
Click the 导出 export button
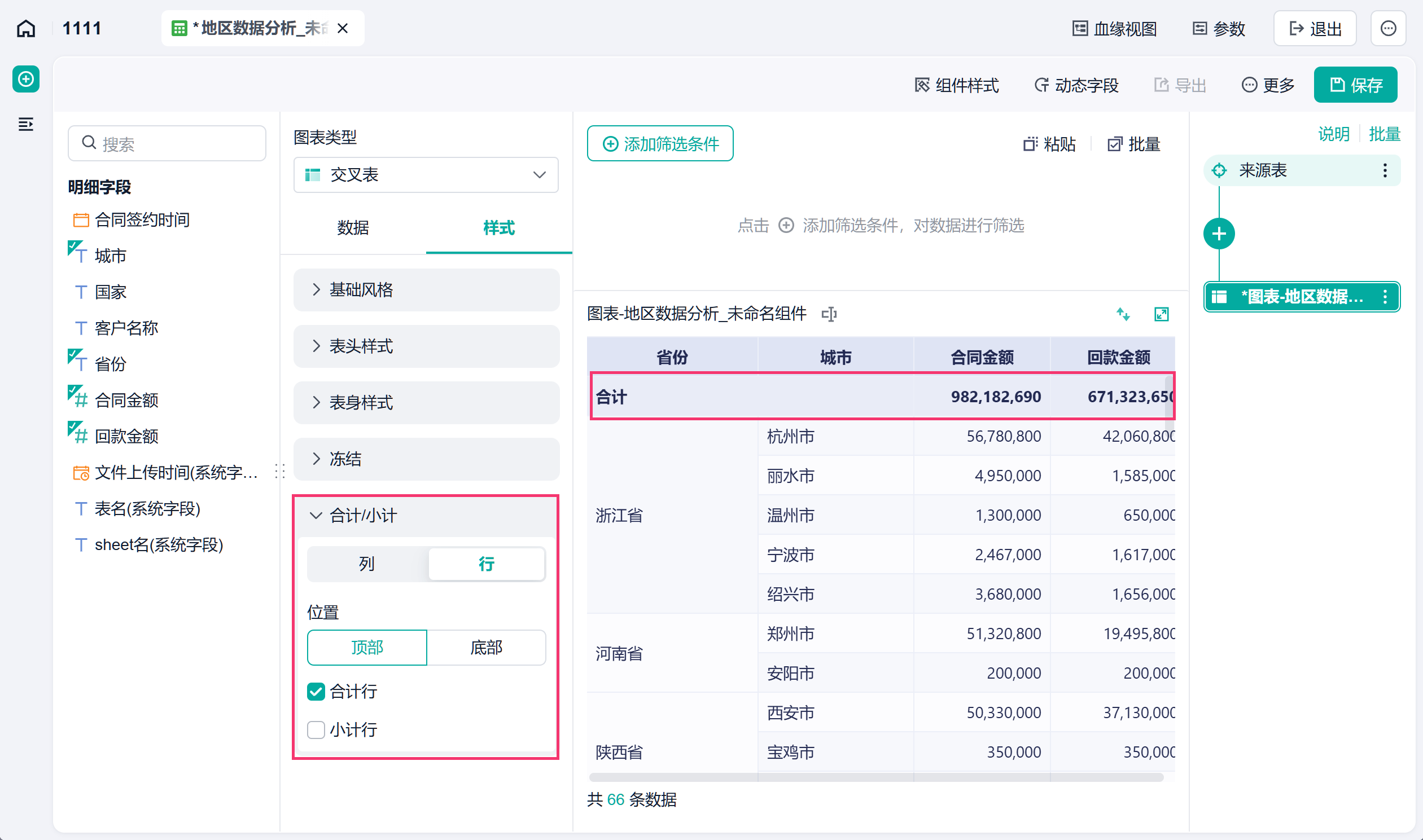click(1180, 86)
